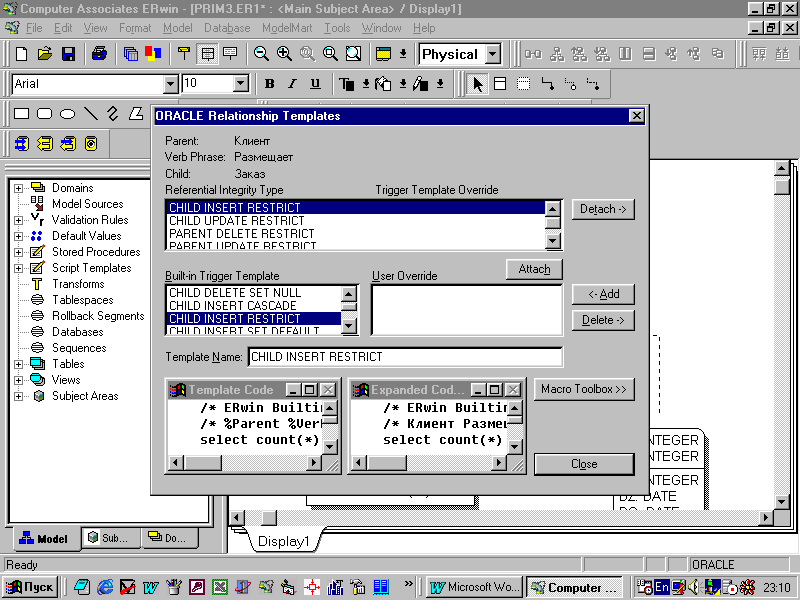This screenshot has height=600, width=800.
Task: Click the En language tray indicator
Action: pos(662,587)
